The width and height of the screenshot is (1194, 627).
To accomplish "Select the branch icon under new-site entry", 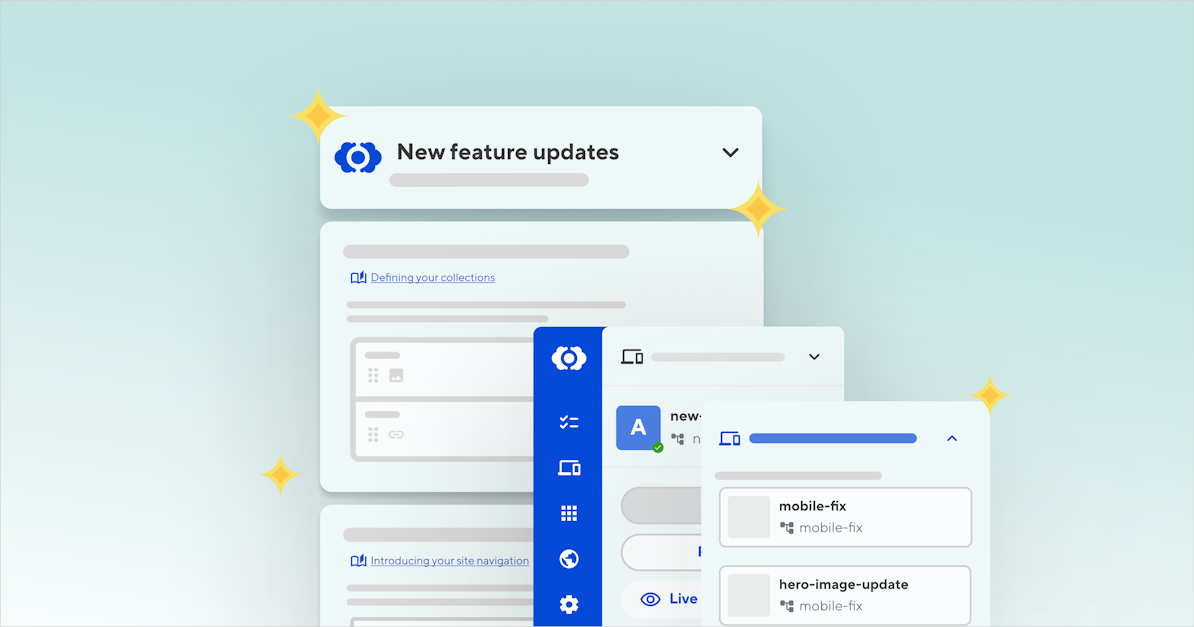I will coord(678,441).
